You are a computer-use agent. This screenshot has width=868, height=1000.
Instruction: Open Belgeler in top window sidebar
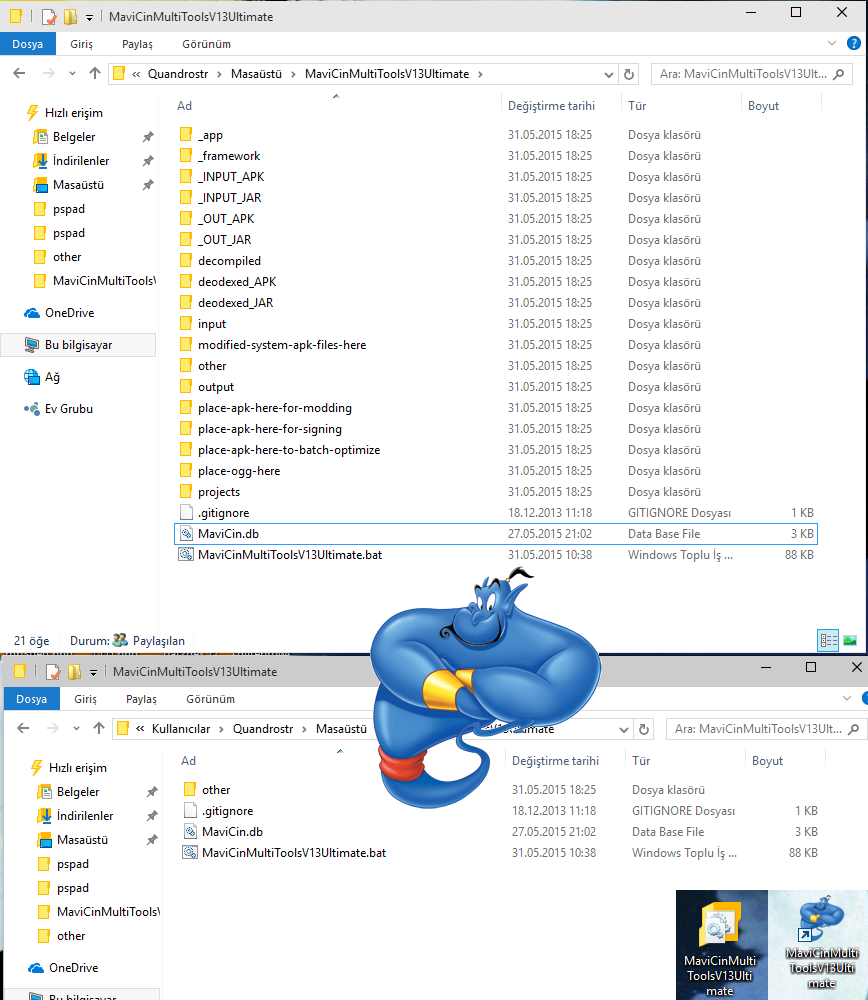click(x=73, y=137)
